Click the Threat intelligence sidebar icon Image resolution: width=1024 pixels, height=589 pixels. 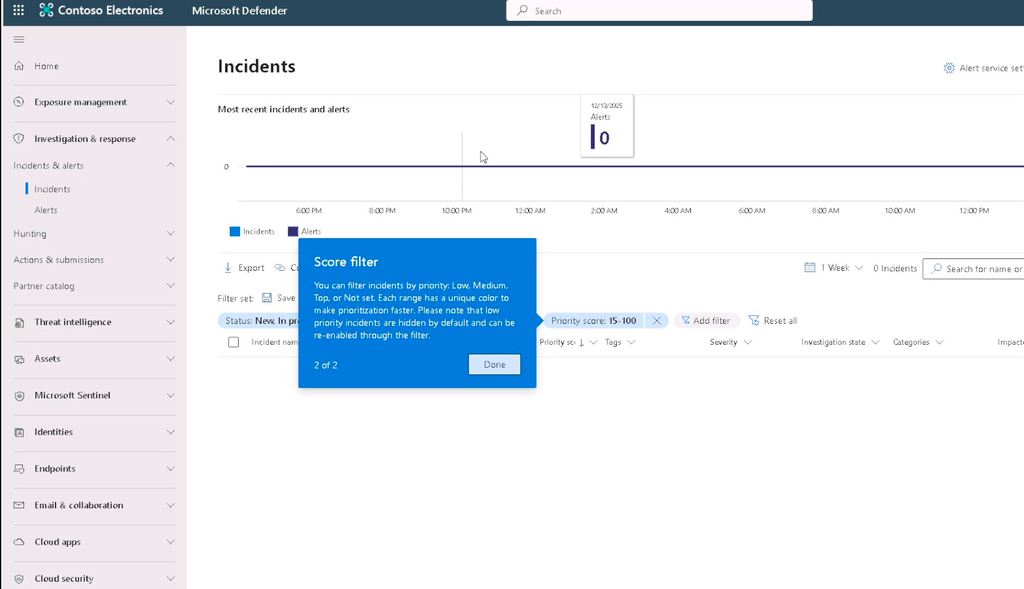coord(19,323)
